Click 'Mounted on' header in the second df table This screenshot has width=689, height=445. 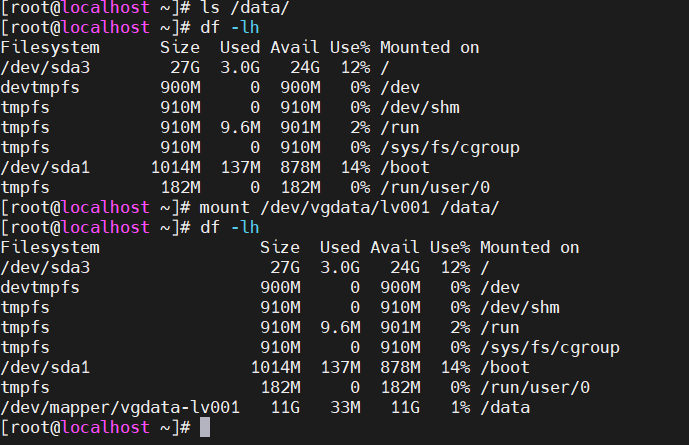pos(530,247)
